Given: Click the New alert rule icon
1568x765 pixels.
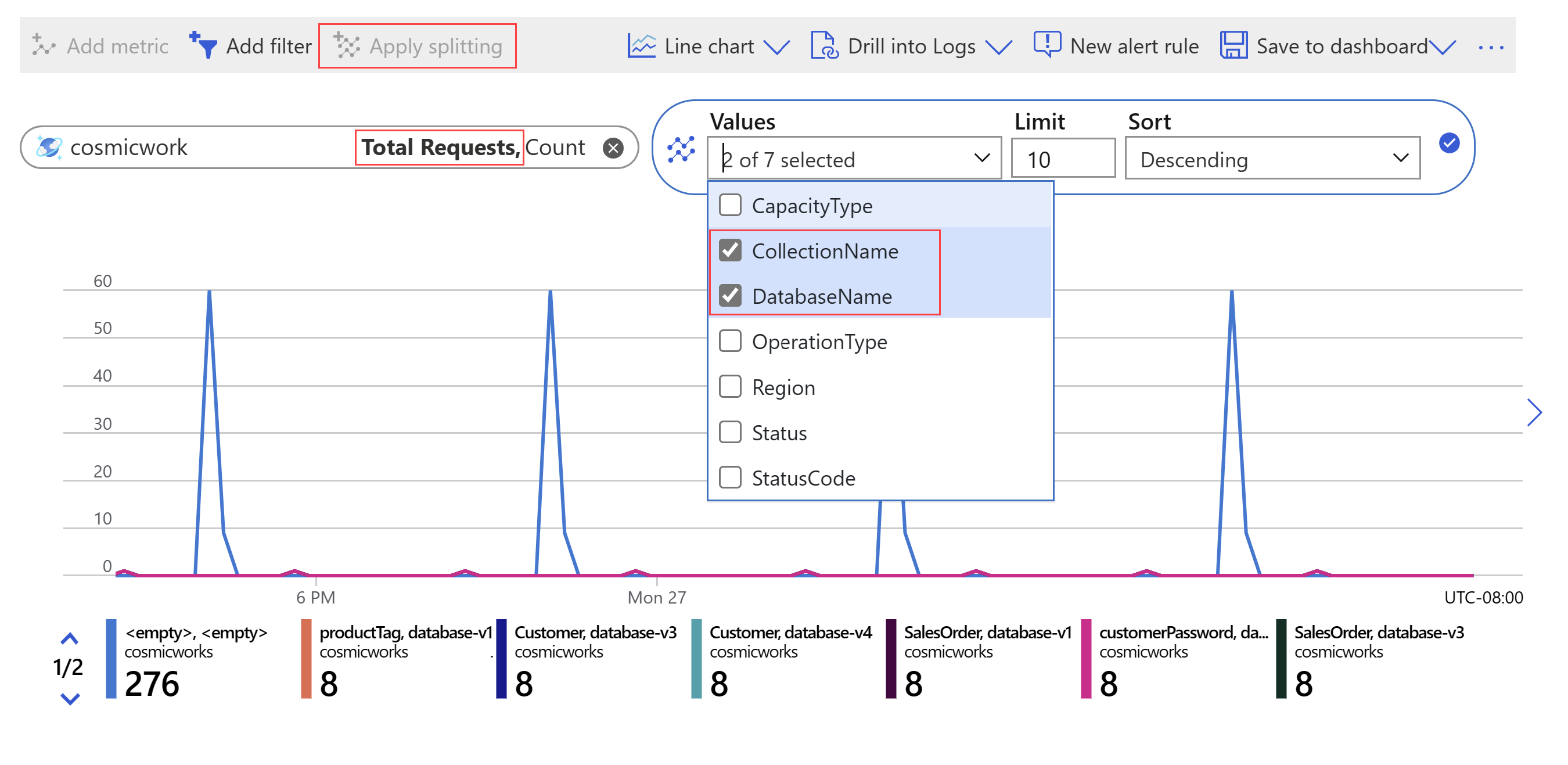Looking at the screenshot, I should tap(1046, 44).
